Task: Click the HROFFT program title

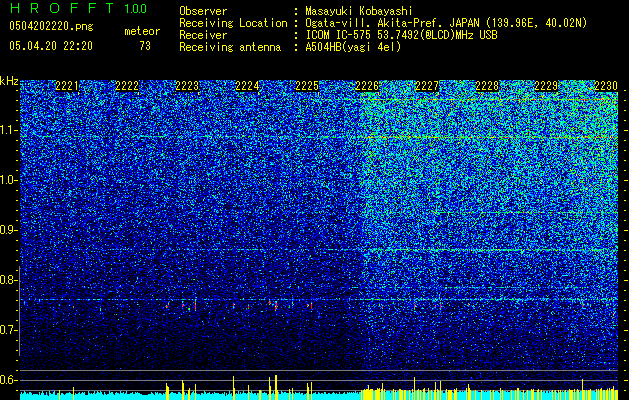Action: 62,8
